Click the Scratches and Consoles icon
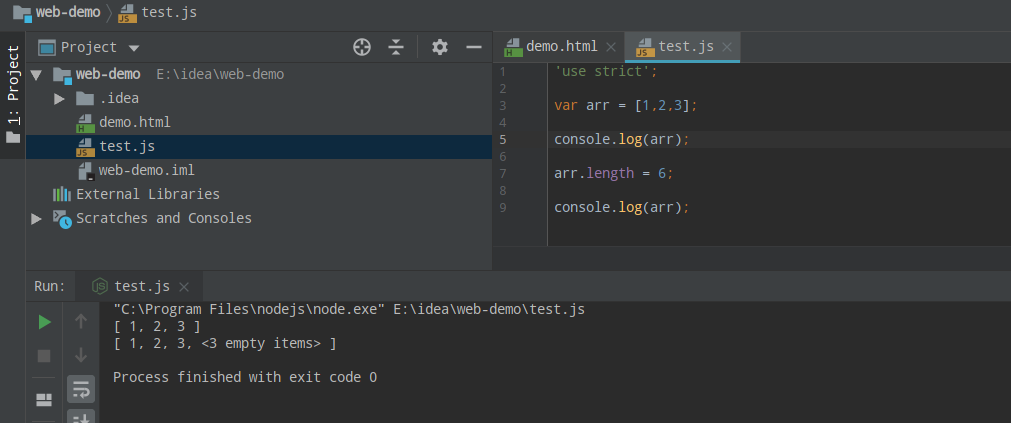This screenshot has width=1011, height=423. pyautogui.click(x=62, y=219)
